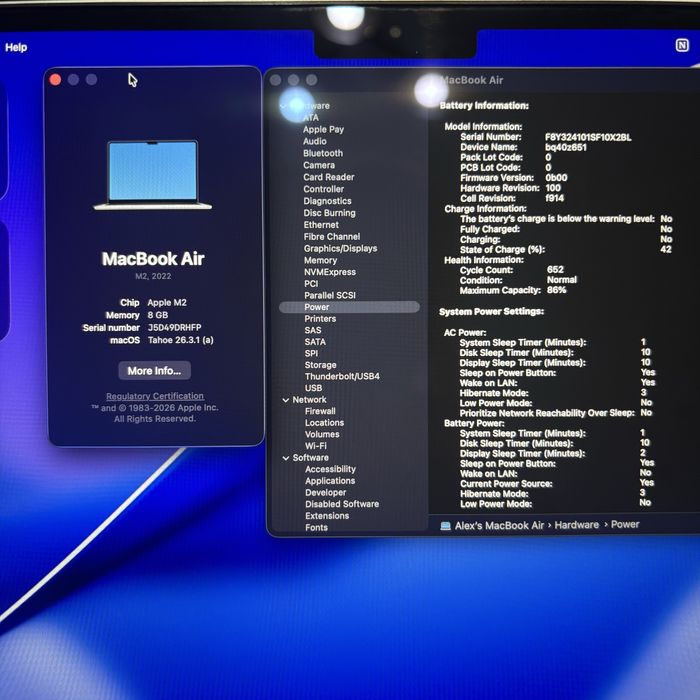Select Volumes under Network
Screen dimensions: 700x700
pos(322,434)
